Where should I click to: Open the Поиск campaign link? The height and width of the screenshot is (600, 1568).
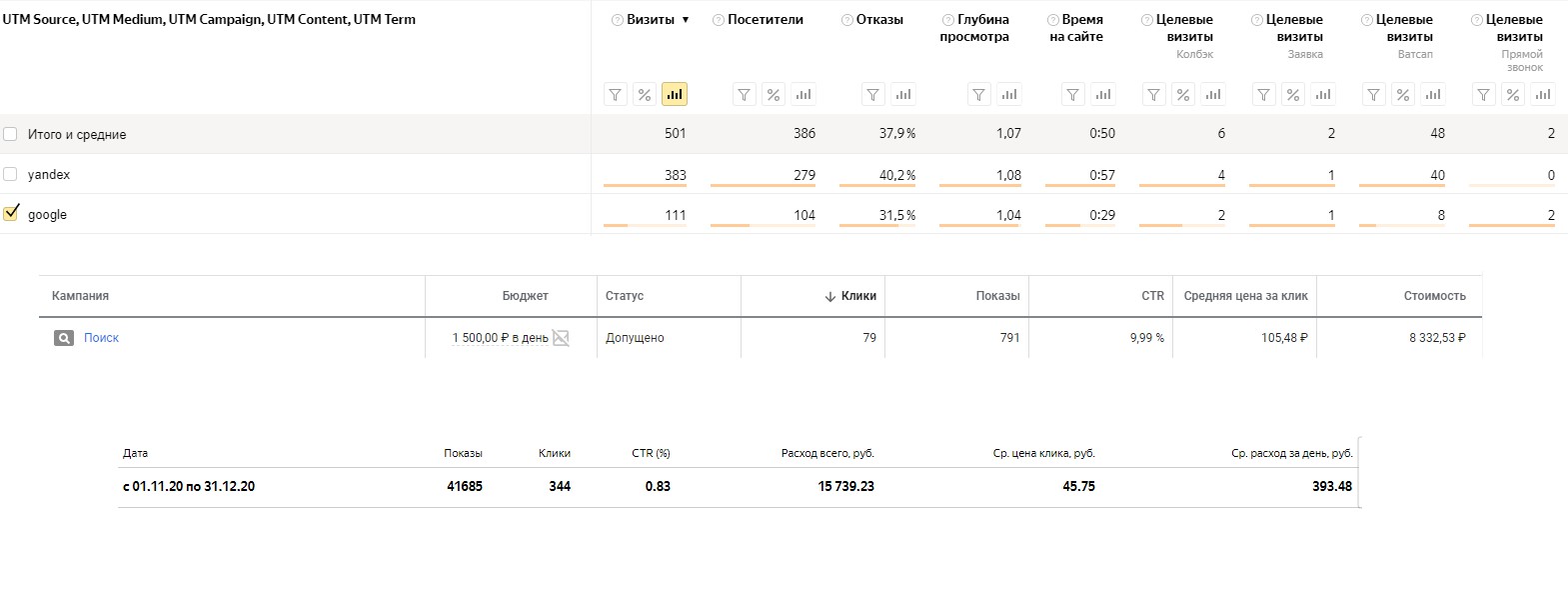click(x=101, y=338)
